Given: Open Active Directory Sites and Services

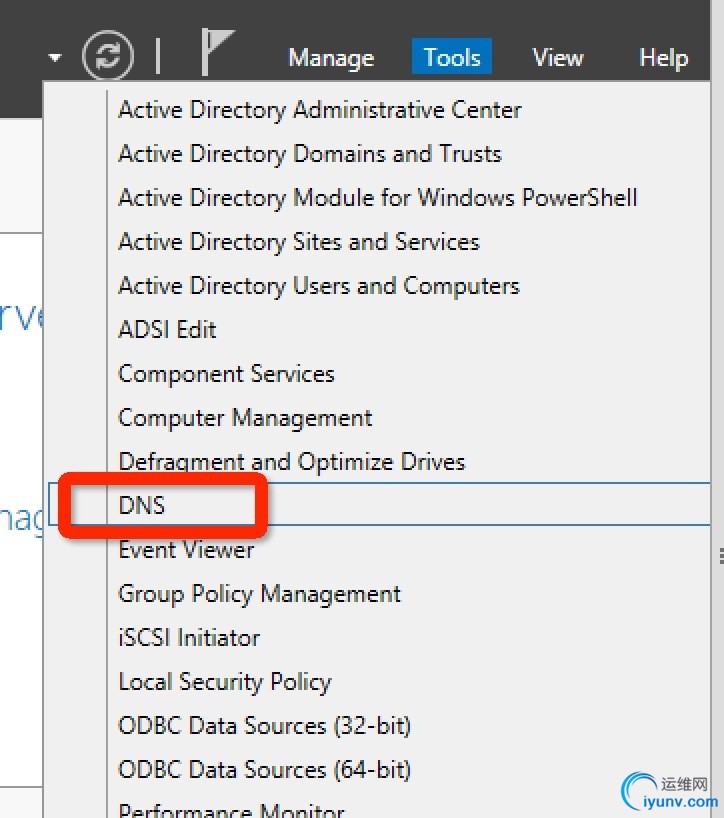Looking at the screenshot, I should click(299, 242).
